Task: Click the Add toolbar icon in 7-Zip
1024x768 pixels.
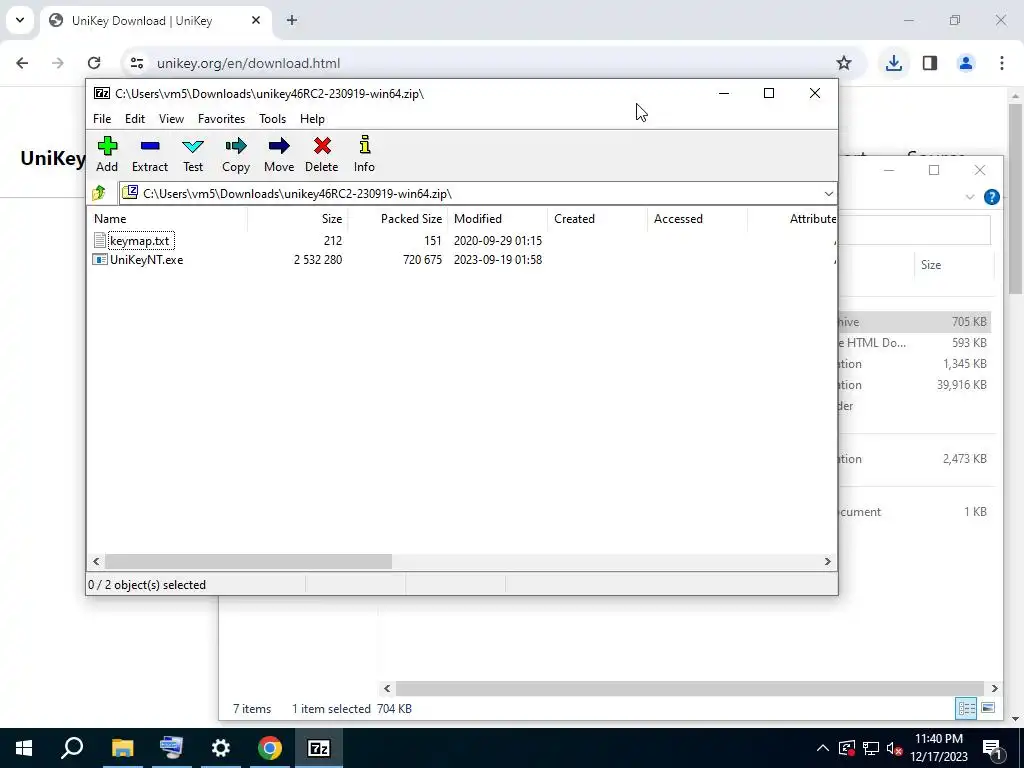Action: 107,155
